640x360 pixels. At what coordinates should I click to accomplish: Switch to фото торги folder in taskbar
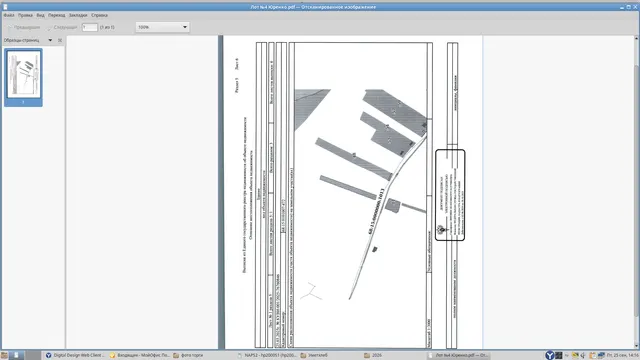188,356
